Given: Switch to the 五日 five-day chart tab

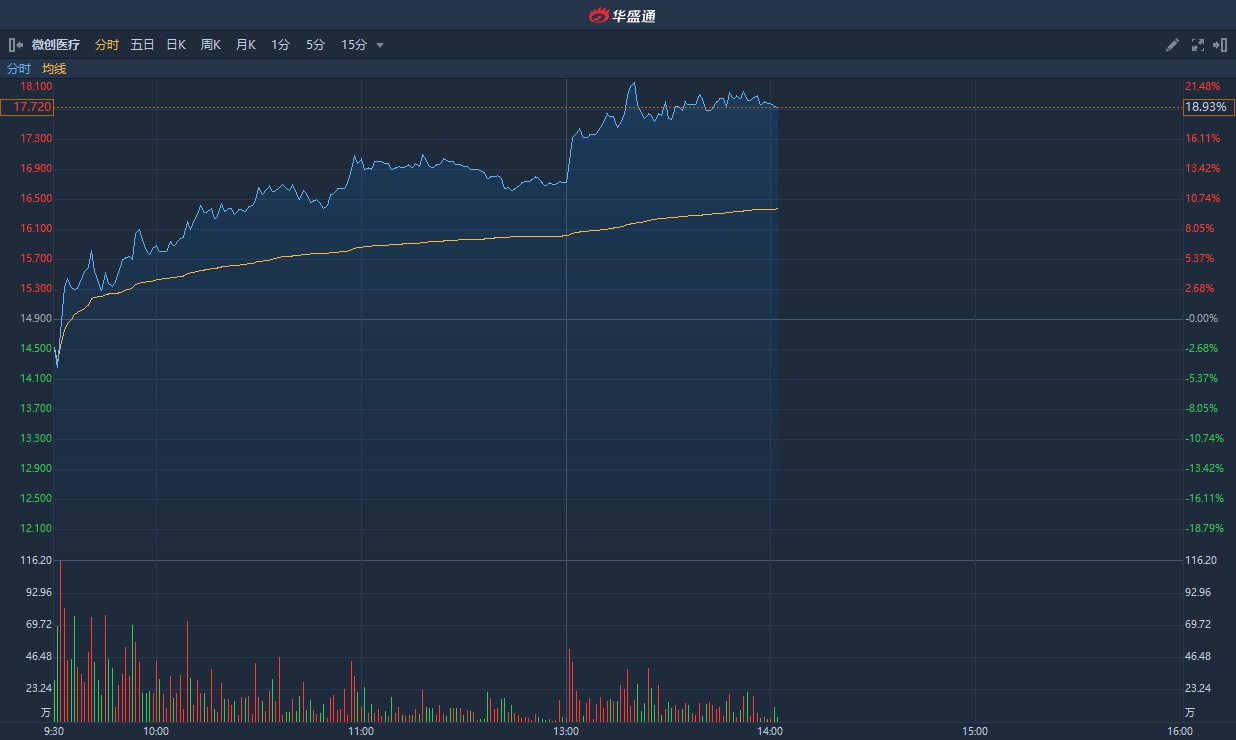Looking at the screenshot, I should [142, 45].
